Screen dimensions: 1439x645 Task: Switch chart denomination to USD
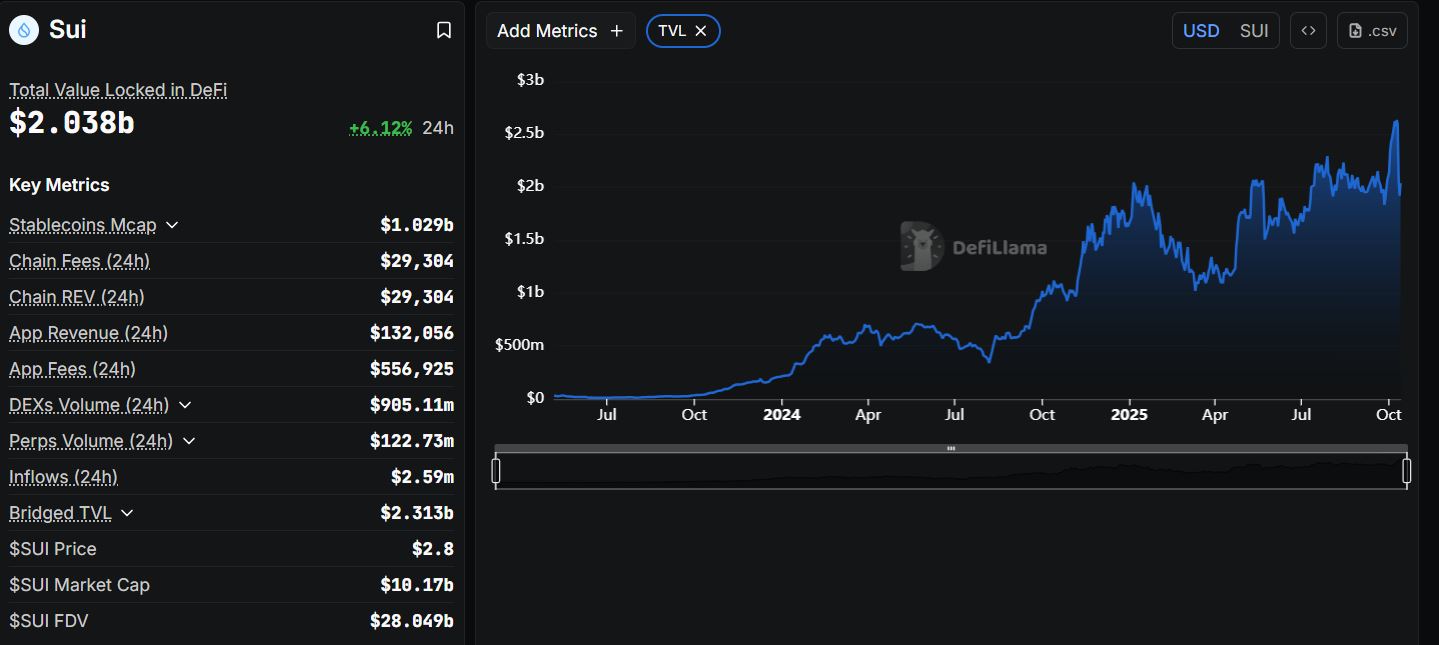click(x=1201, y=31)
